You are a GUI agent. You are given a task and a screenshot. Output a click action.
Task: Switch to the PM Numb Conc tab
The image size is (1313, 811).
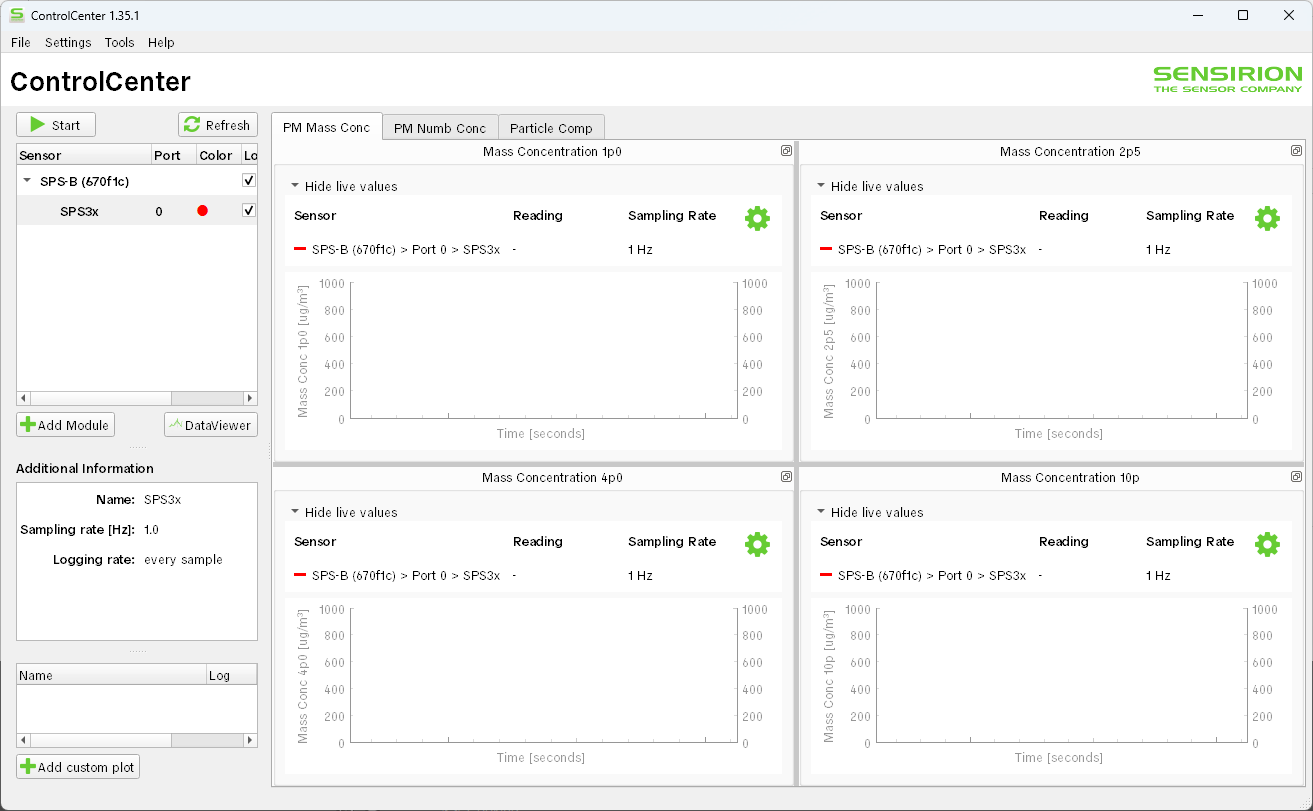(x=440, y=128)
